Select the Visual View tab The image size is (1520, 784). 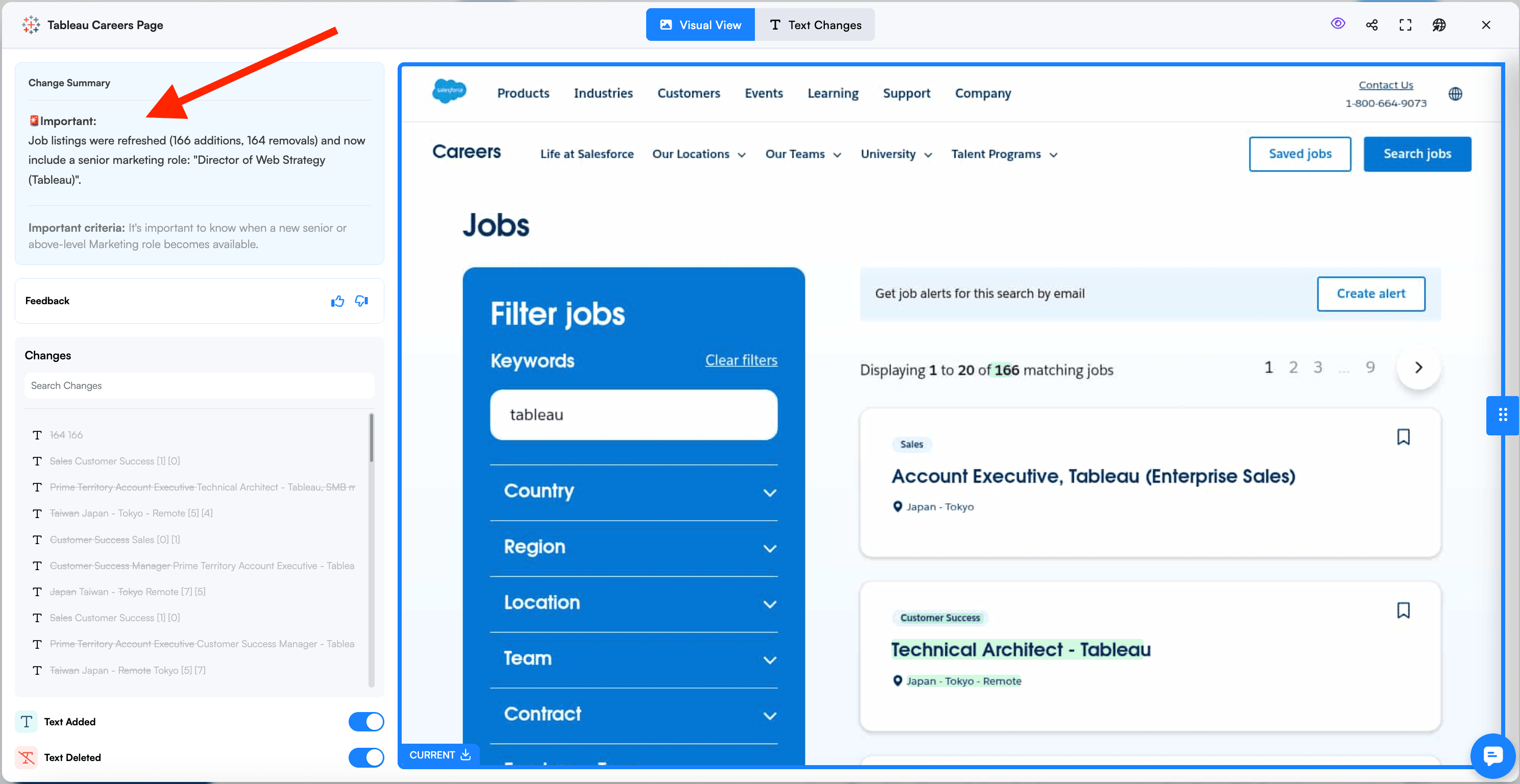click(x=700, y=25)
